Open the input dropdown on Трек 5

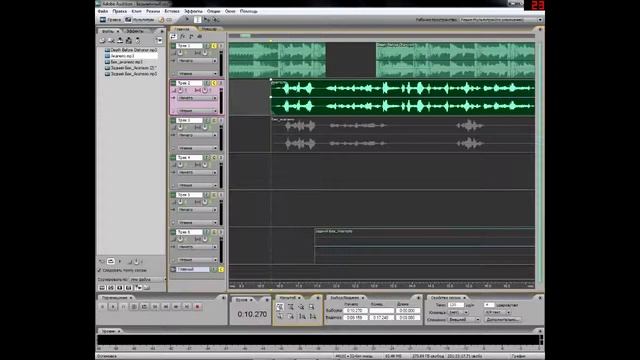197,210
